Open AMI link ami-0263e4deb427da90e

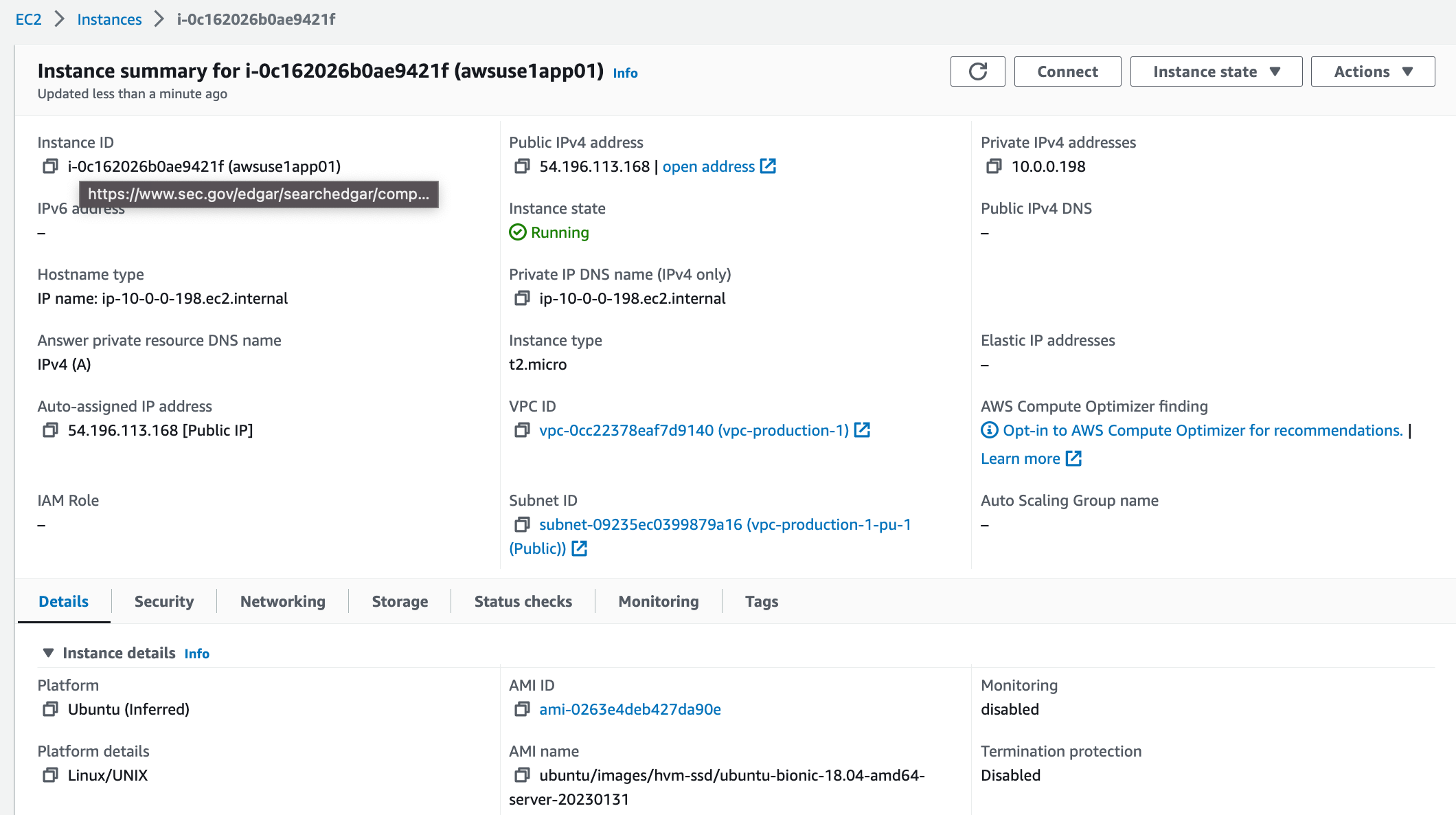pos(630,709)
